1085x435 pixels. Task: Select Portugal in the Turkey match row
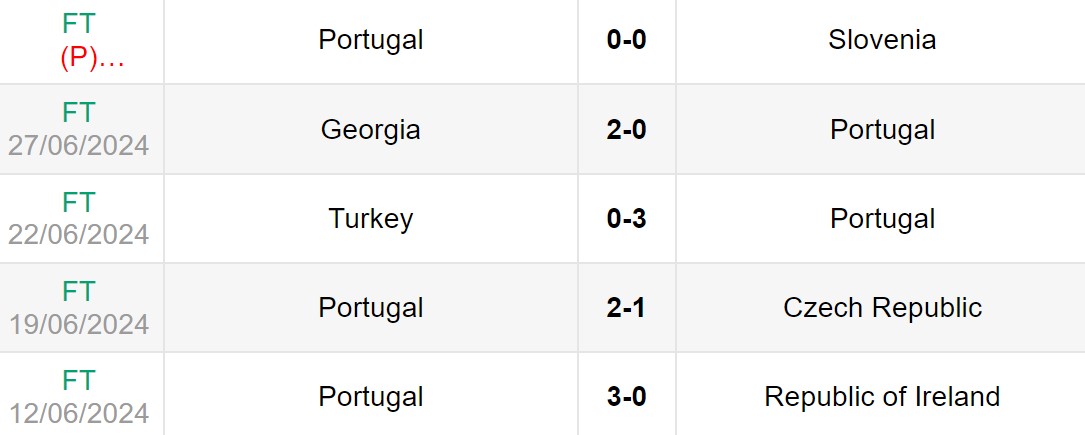pyautogui.click(x=882, y=219)
